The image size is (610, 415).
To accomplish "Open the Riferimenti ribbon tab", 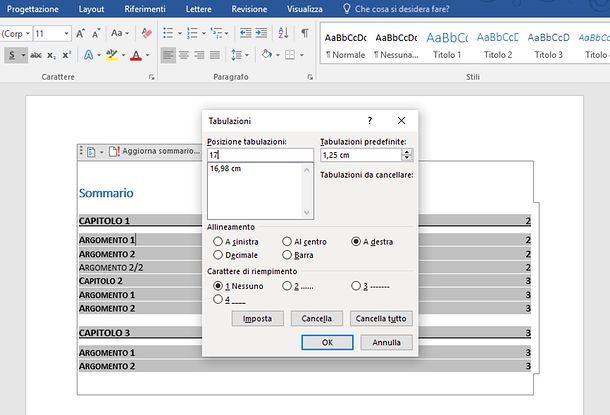I will tap(145, 9).
